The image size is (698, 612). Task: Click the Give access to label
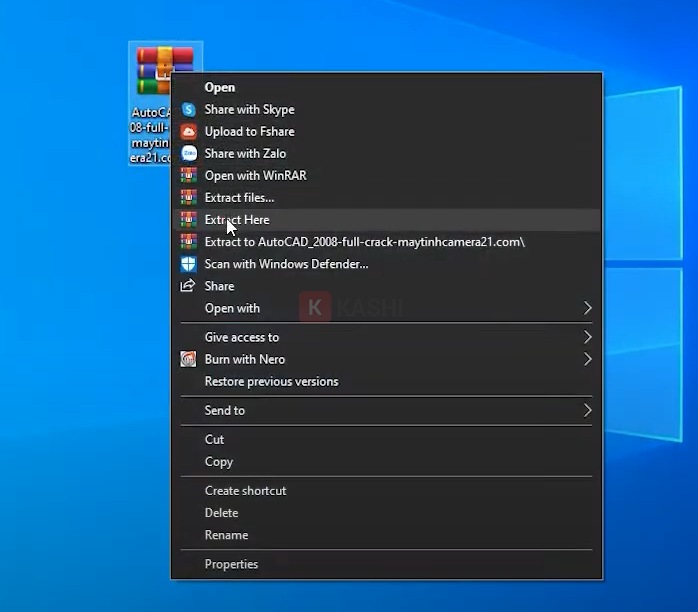[242, 337]
